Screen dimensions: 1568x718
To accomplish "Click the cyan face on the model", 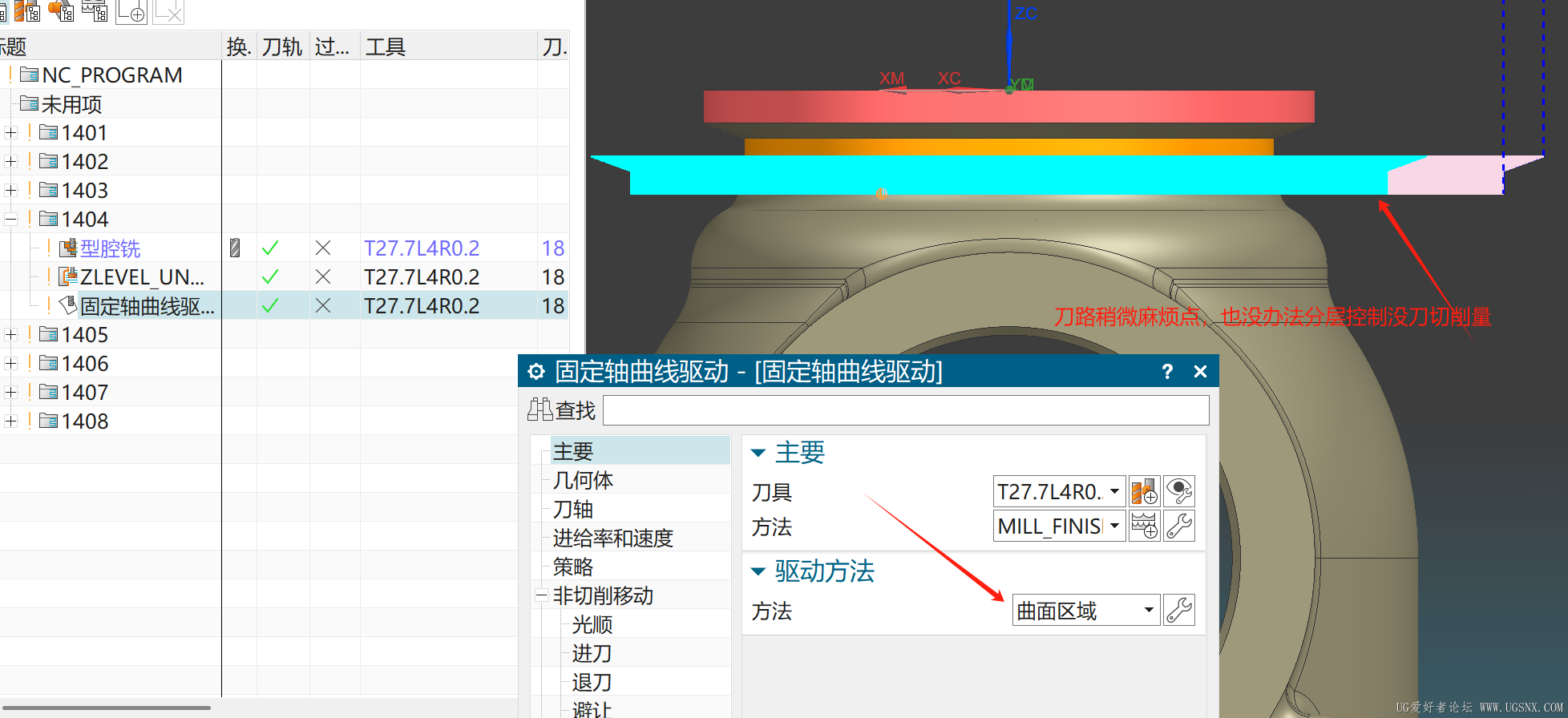I will pos(1008,175).
